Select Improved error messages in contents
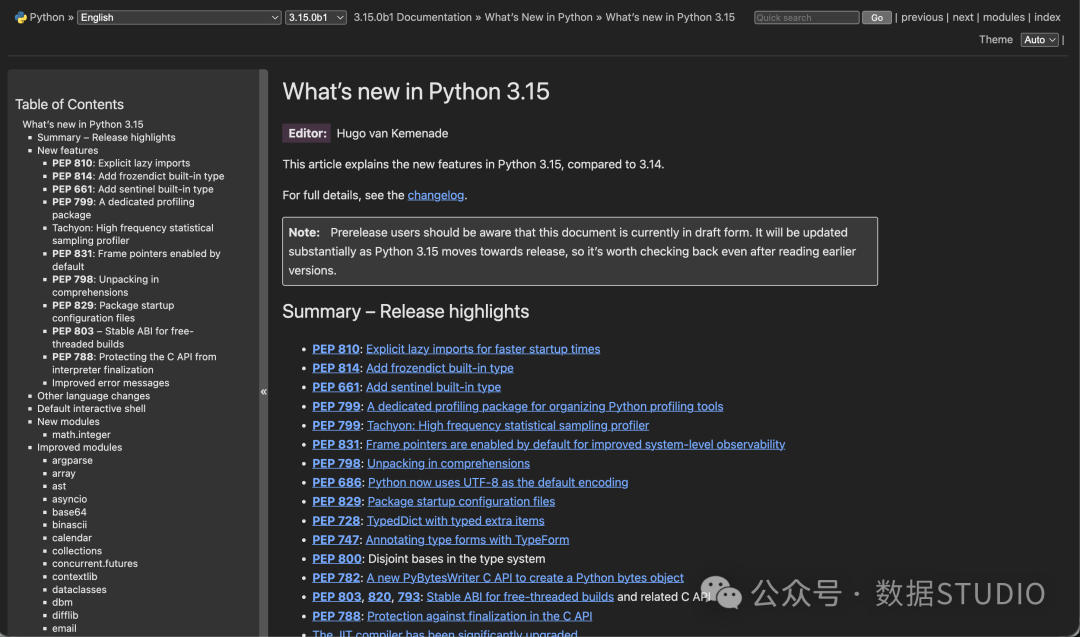This screenshot has height=637, width=1080. (x=111, y=384)
